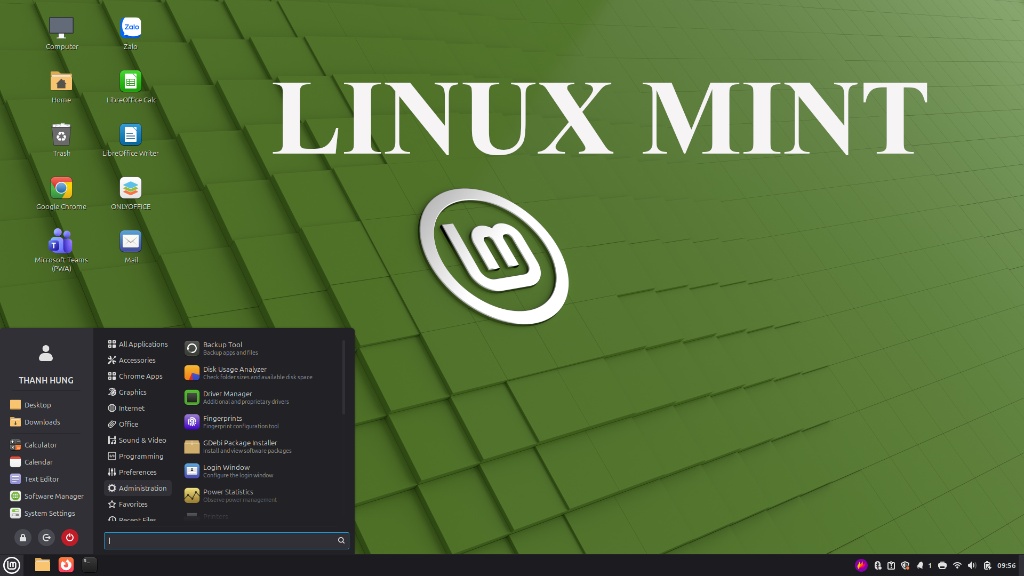
Task: Open the sound volume tray icon
Action: tap(972, 566)
